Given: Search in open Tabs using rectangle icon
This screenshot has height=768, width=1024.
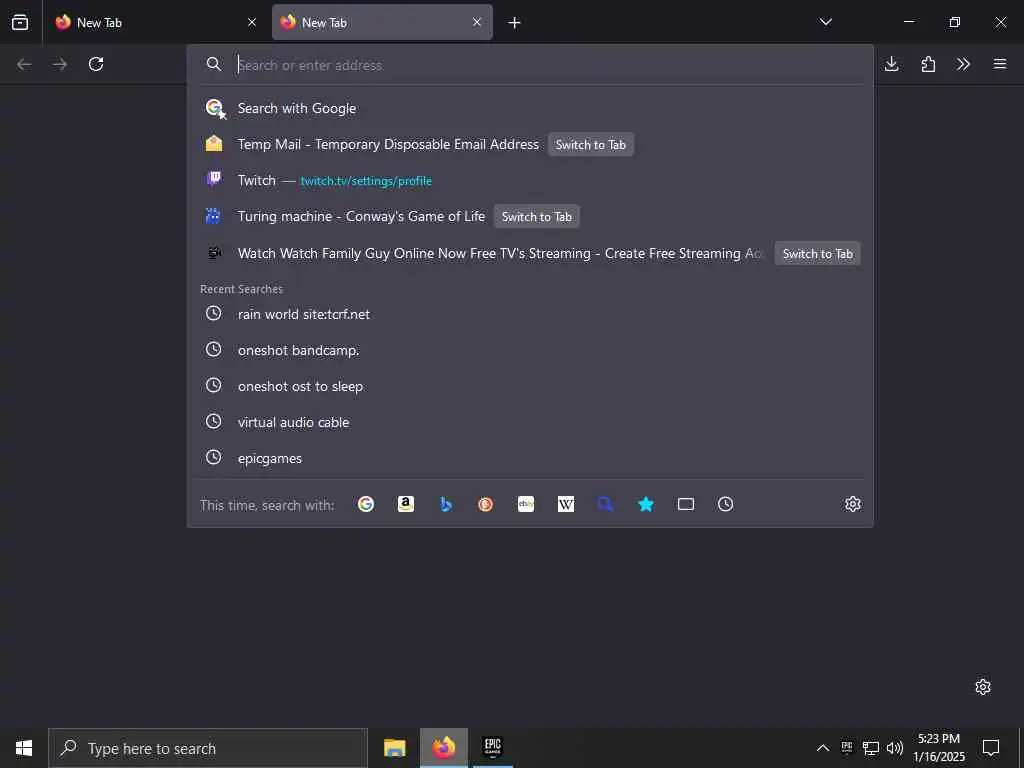Looking at the screenshot, I should 686,504.
